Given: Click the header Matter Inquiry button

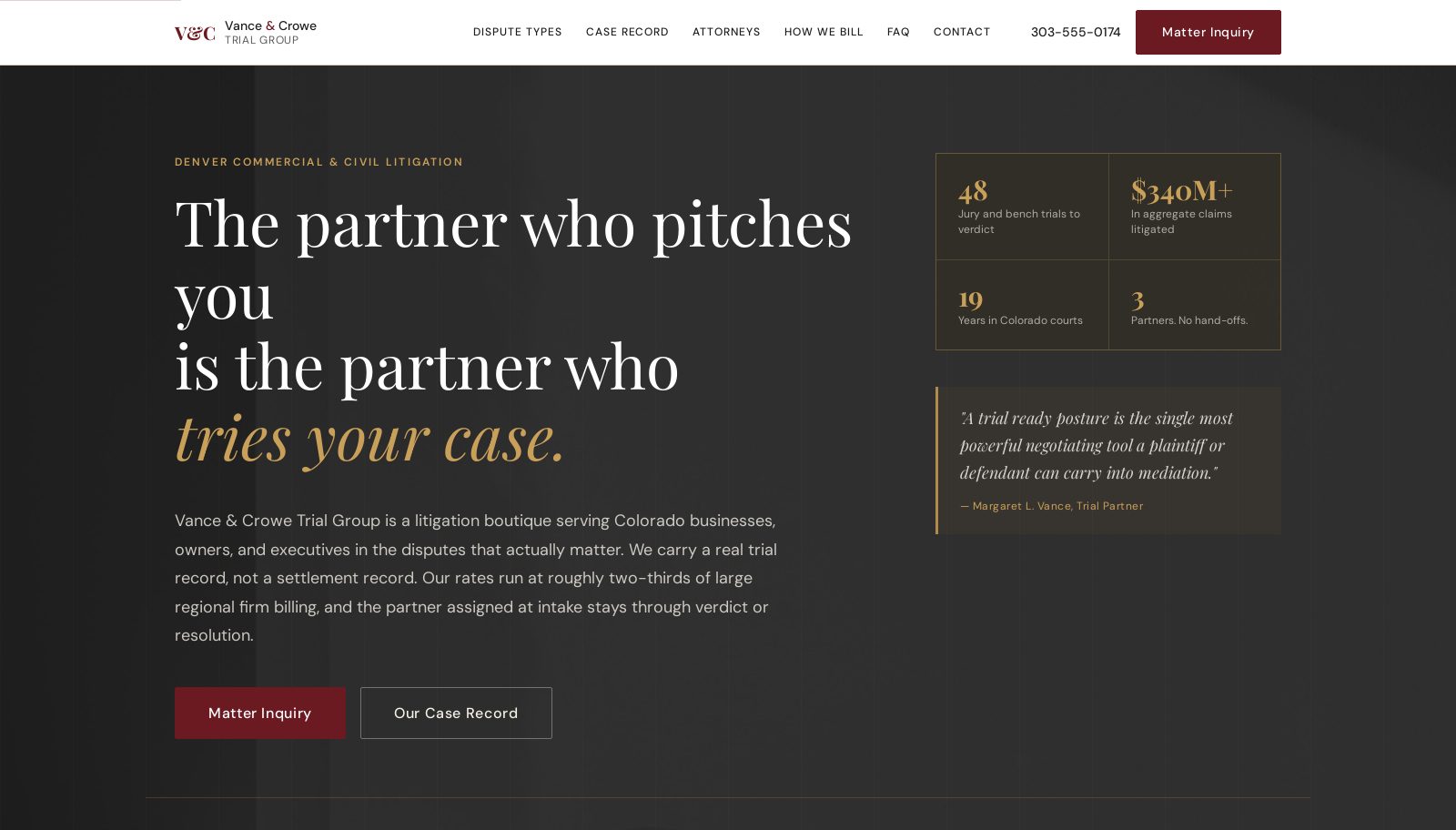Looking at the screenshot, I should pos(1208,32).
